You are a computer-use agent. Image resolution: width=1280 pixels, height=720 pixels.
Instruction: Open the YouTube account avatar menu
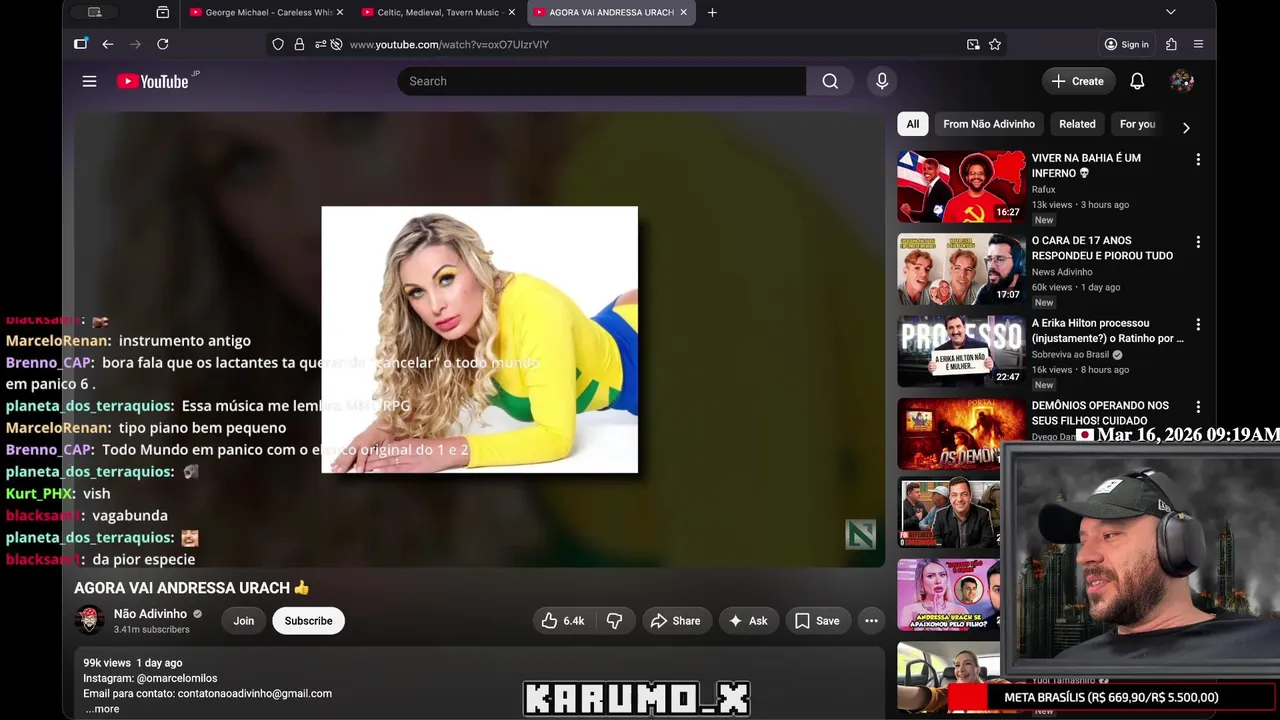coord(1182,81)
